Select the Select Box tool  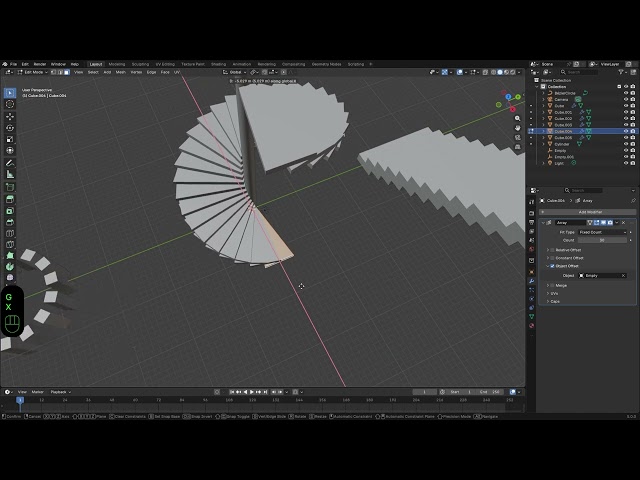pos(10,93)
